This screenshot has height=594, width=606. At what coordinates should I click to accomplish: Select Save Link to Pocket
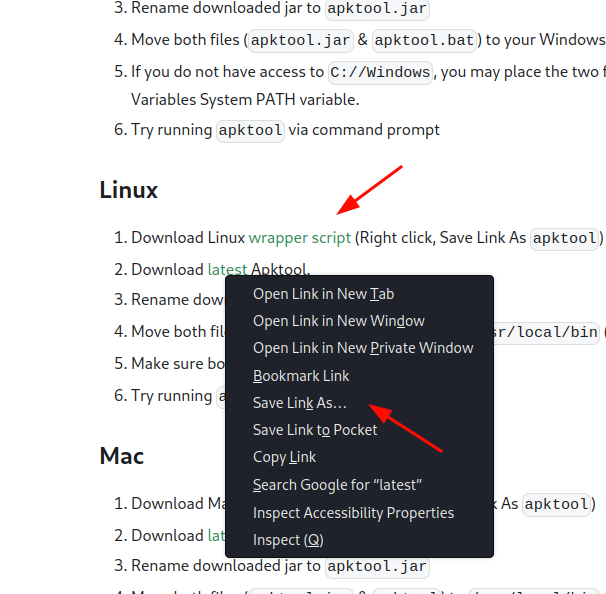pos(359,430)
